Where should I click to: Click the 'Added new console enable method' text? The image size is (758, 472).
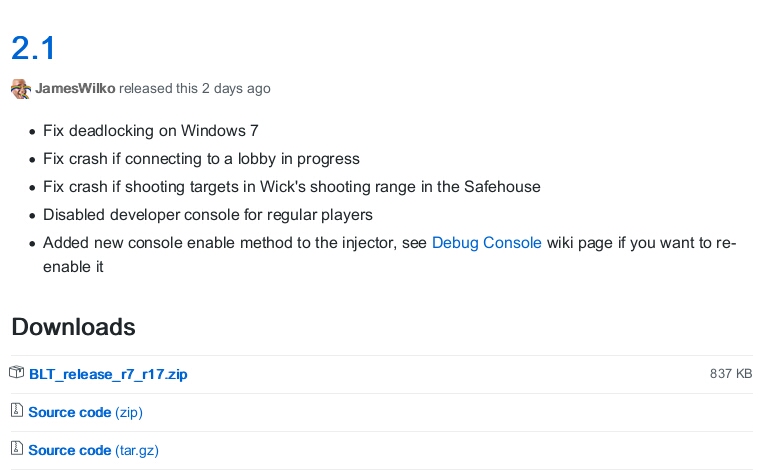[x=180, y=243]
